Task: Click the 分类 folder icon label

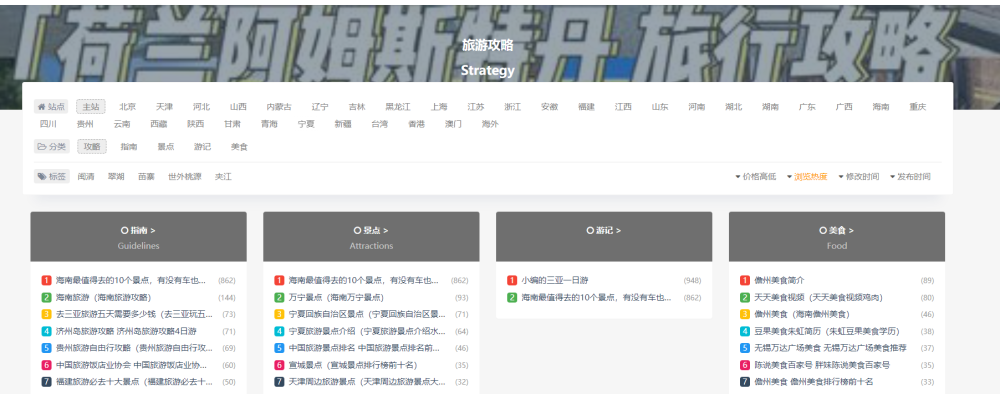Action: pyautogui.click(x=51, y=147)
